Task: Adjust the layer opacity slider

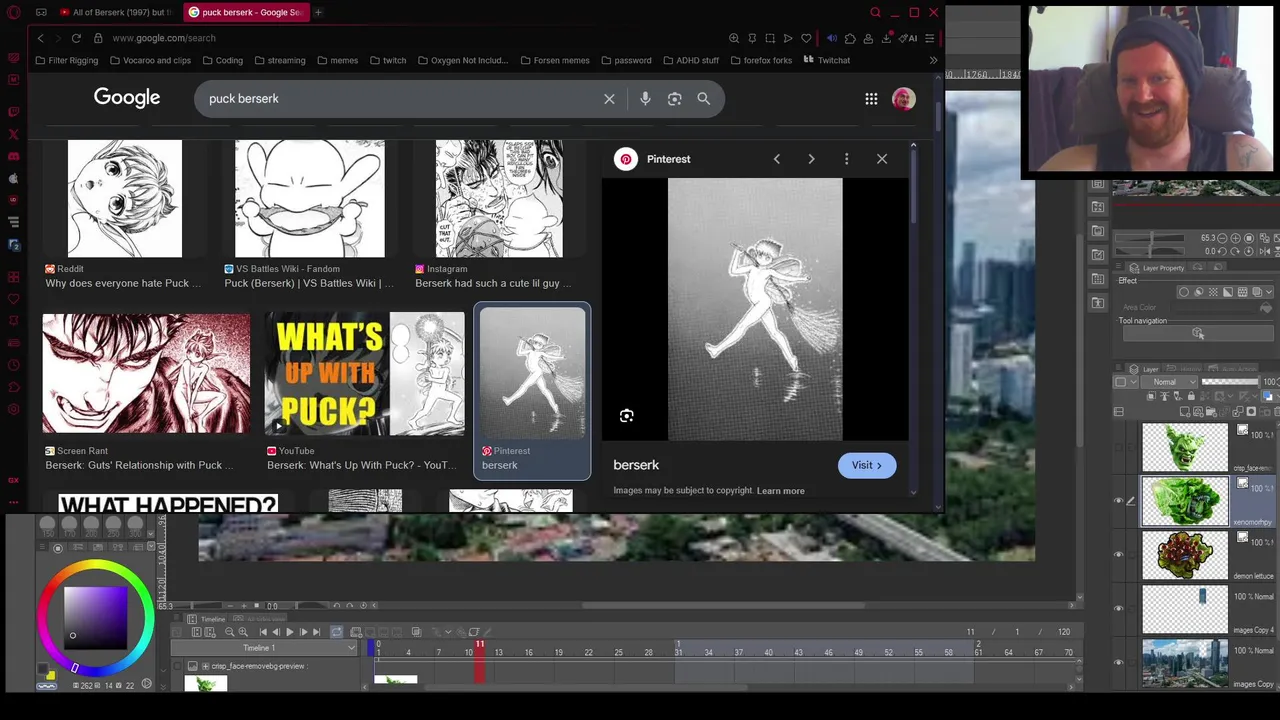Action: pyautogui.click(x=1230, y=382)
